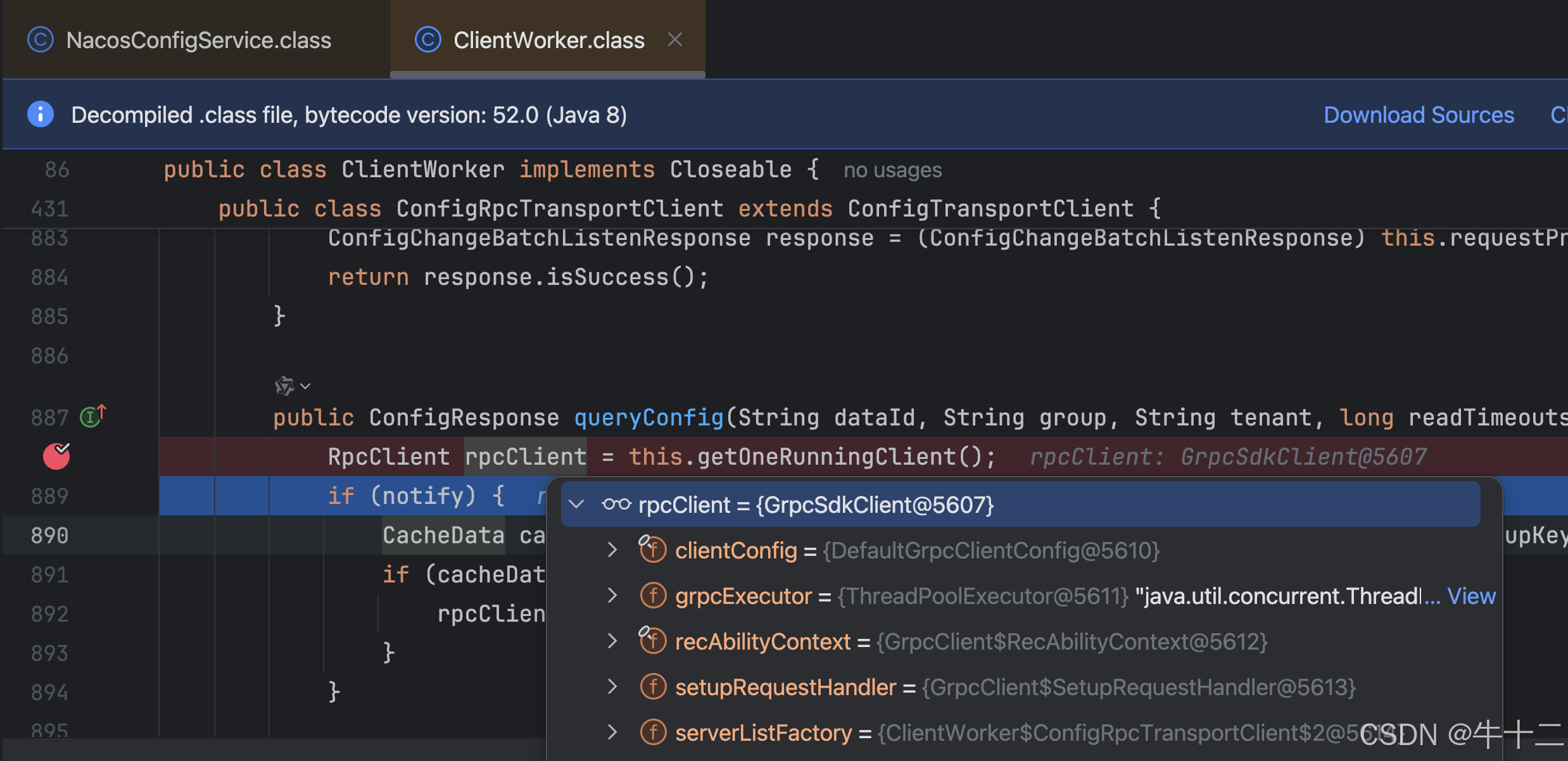Expand the grpcExecutor node
Image resolution: width=1568 pixels, height=761 pixels.
click(612, 596)
